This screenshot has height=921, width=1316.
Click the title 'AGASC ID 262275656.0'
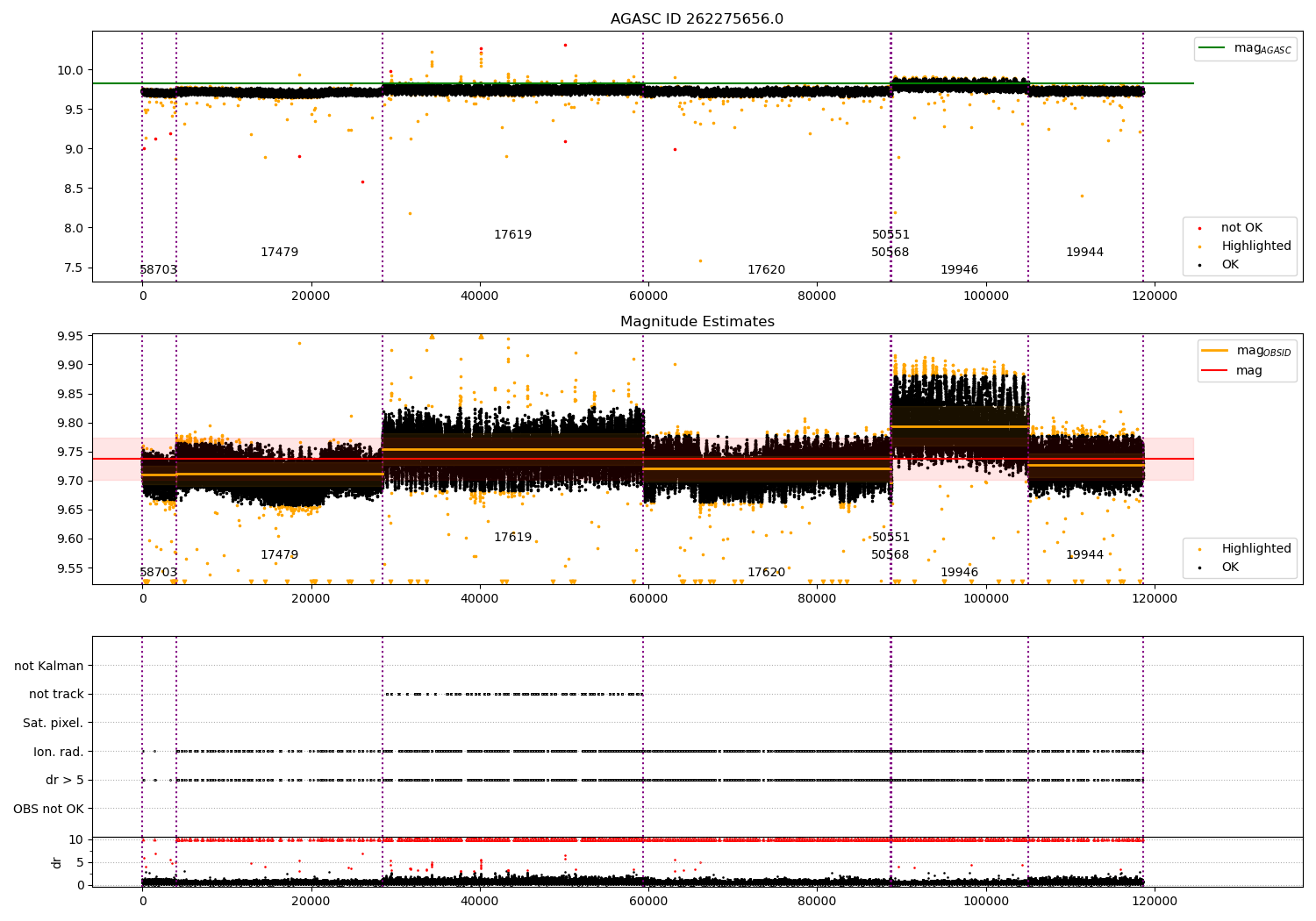pos(697,19)
